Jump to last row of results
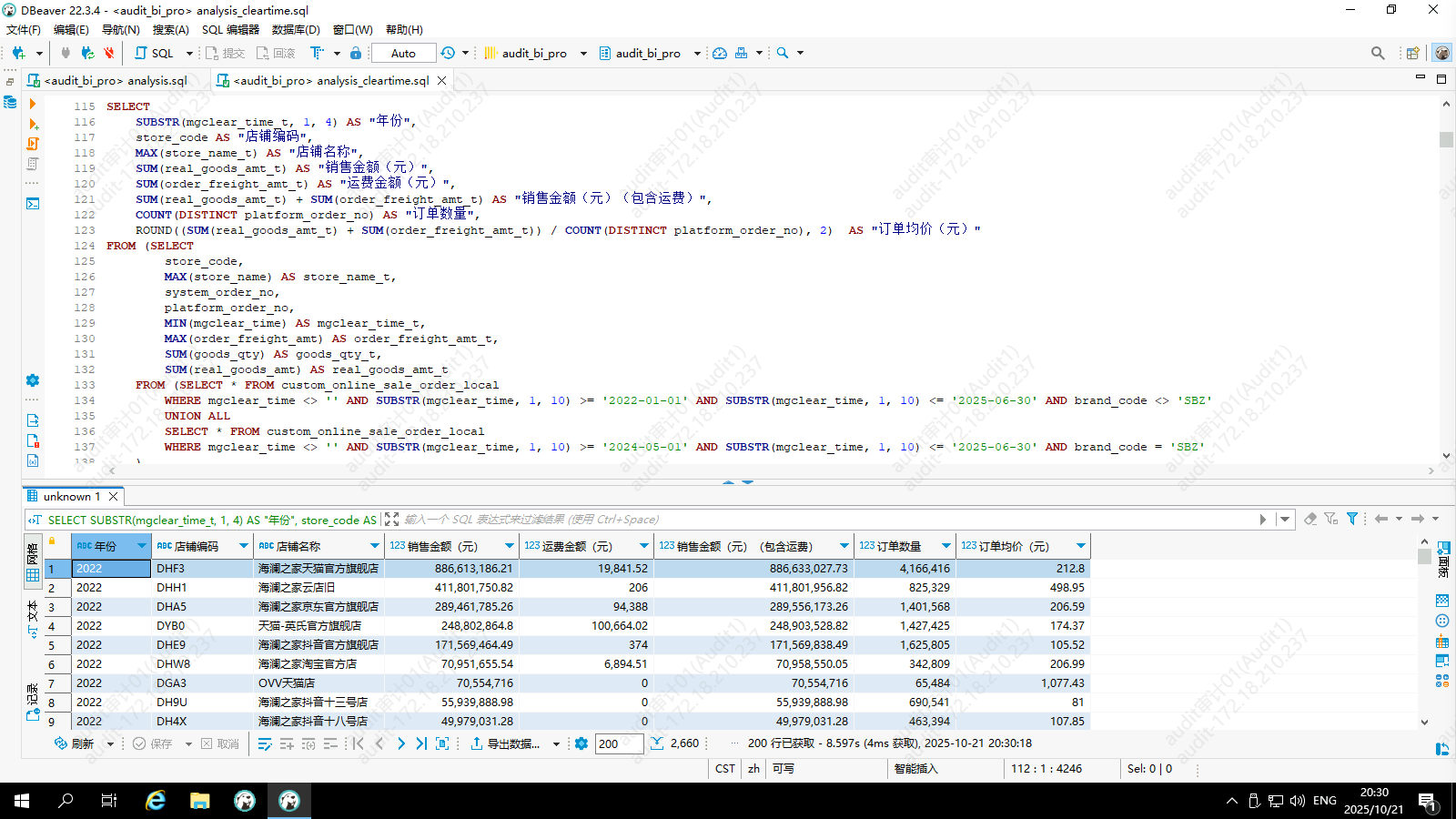 pos(421,743)
